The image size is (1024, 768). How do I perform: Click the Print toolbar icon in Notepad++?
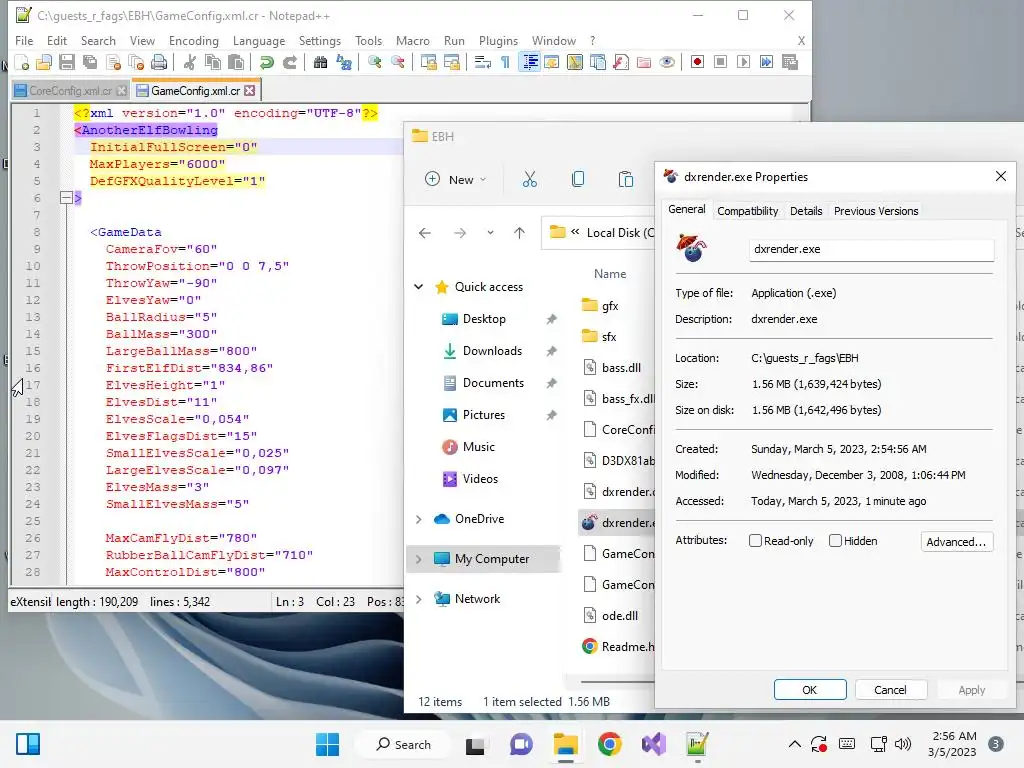click(159, 62)
